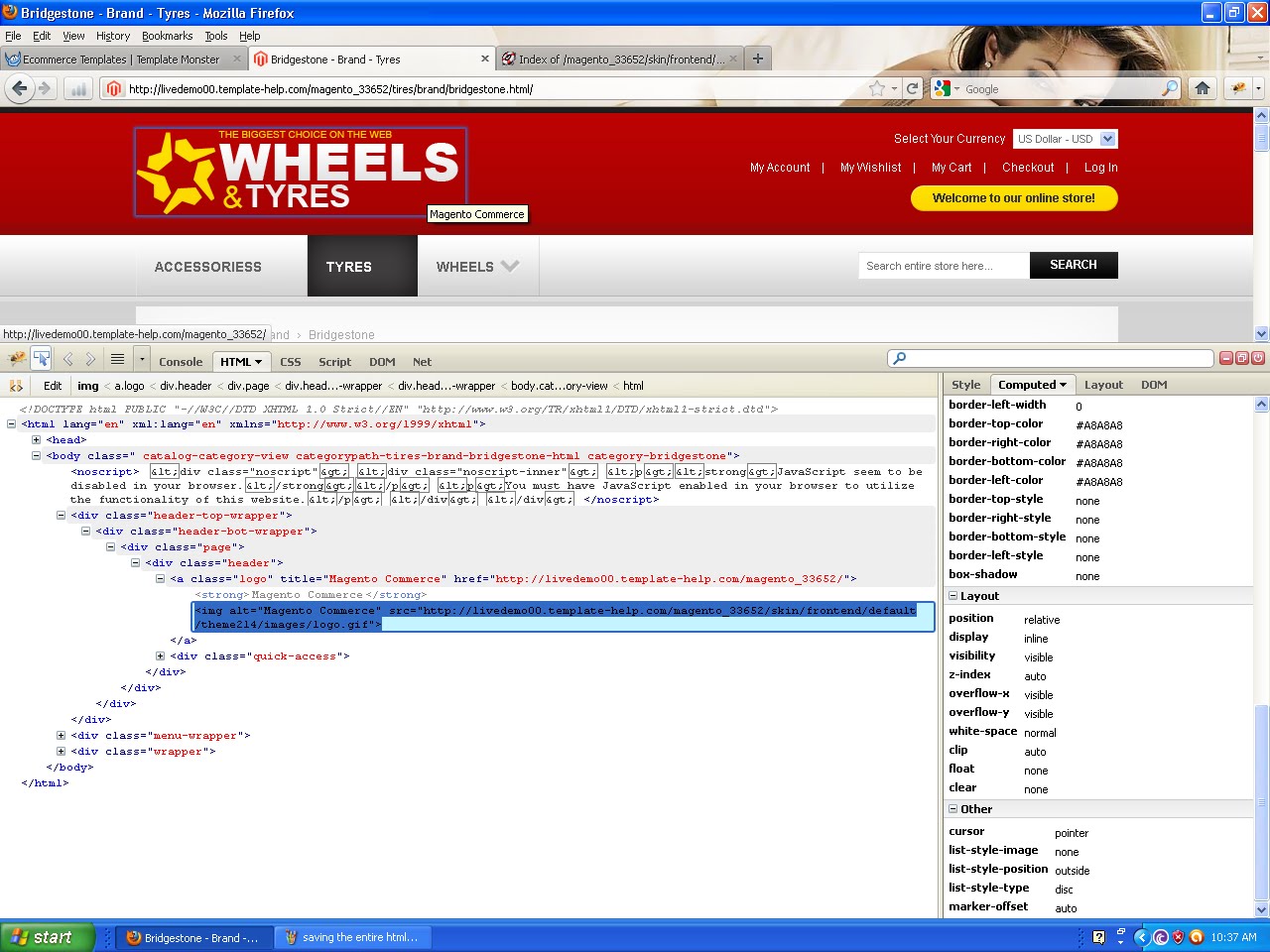
Task: Turn off Firebug red power button
Action: pyautogui.click(x=1258, y=358)
